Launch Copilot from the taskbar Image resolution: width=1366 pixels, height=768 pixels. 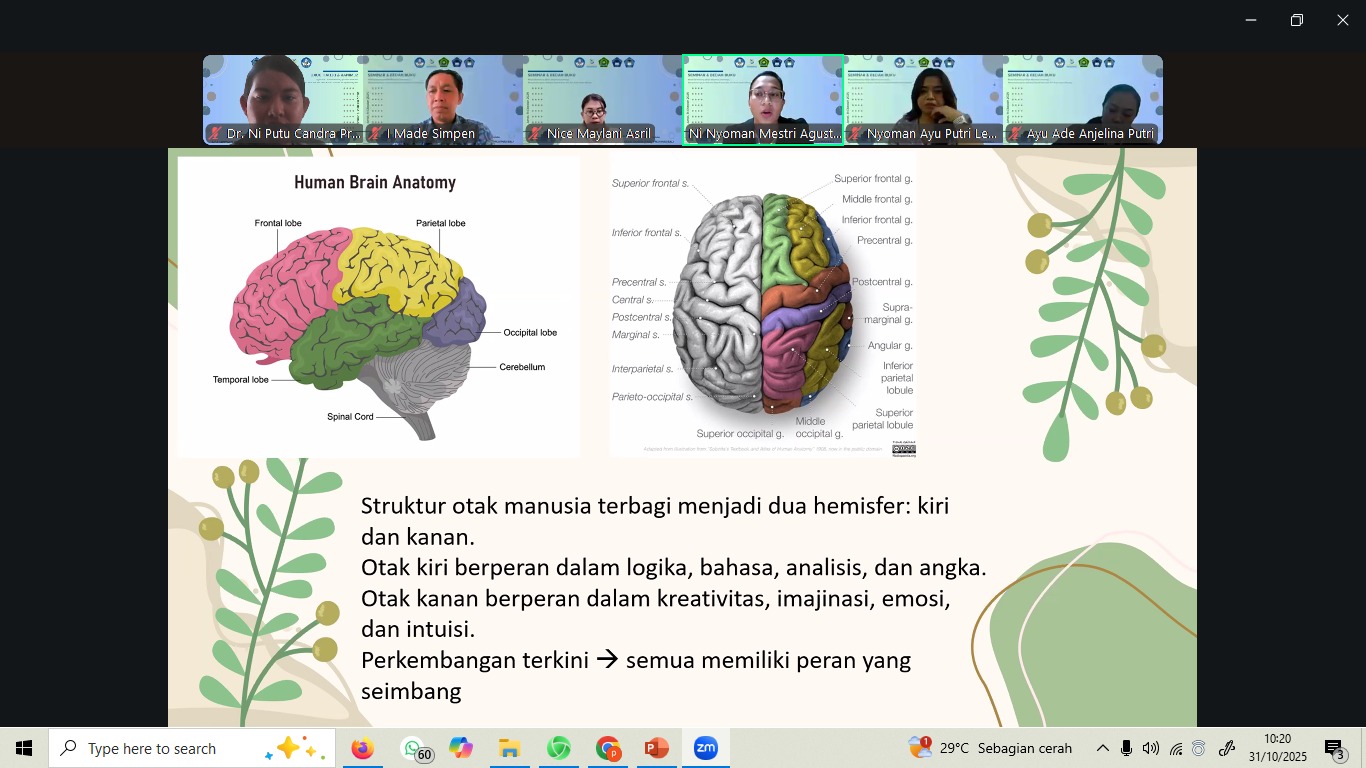[461, 748]
